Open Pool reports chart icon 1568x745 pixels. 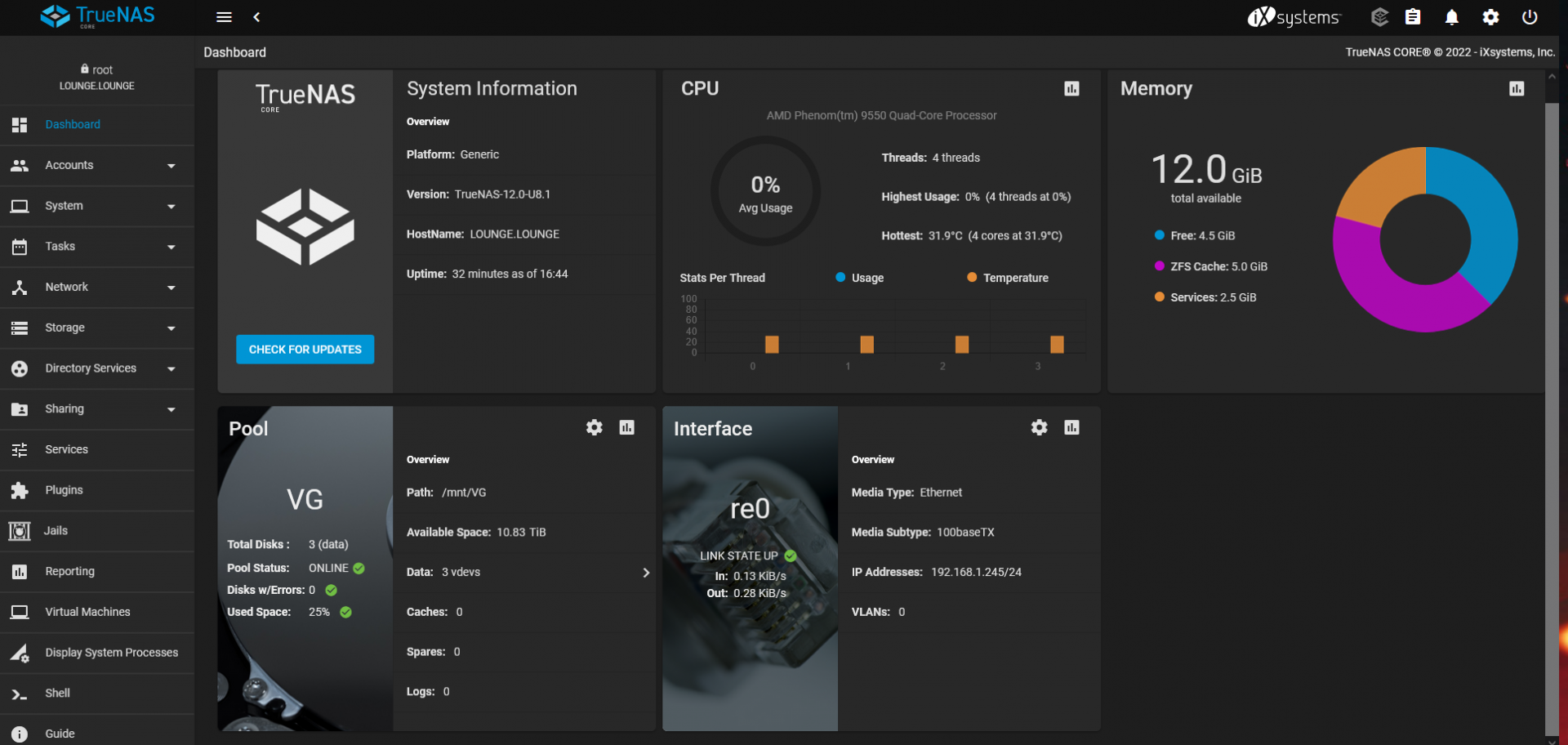coord(627,427)
